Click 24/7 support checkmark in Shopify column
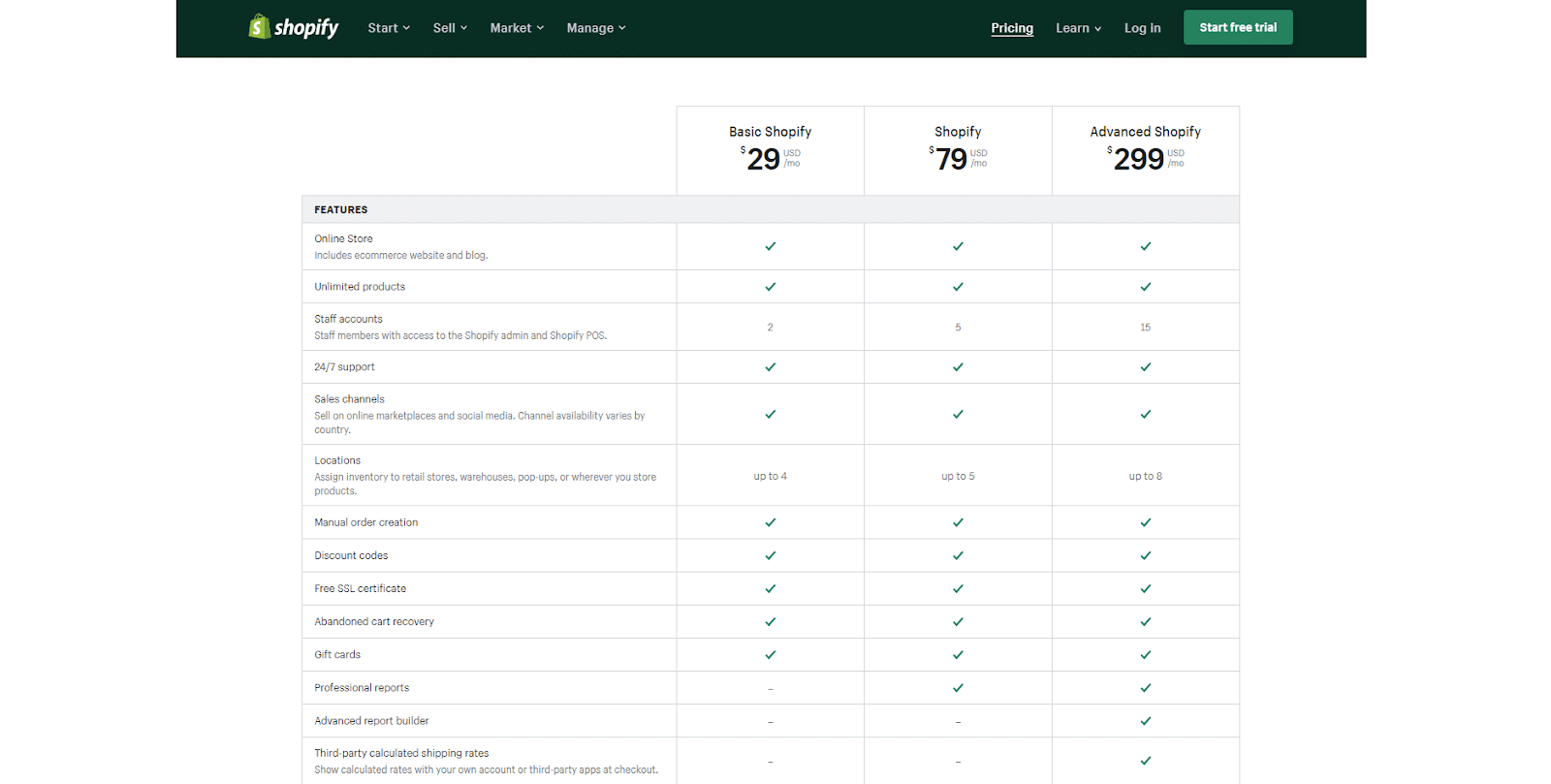1551x784 pixels. click(x=958, y=367)
